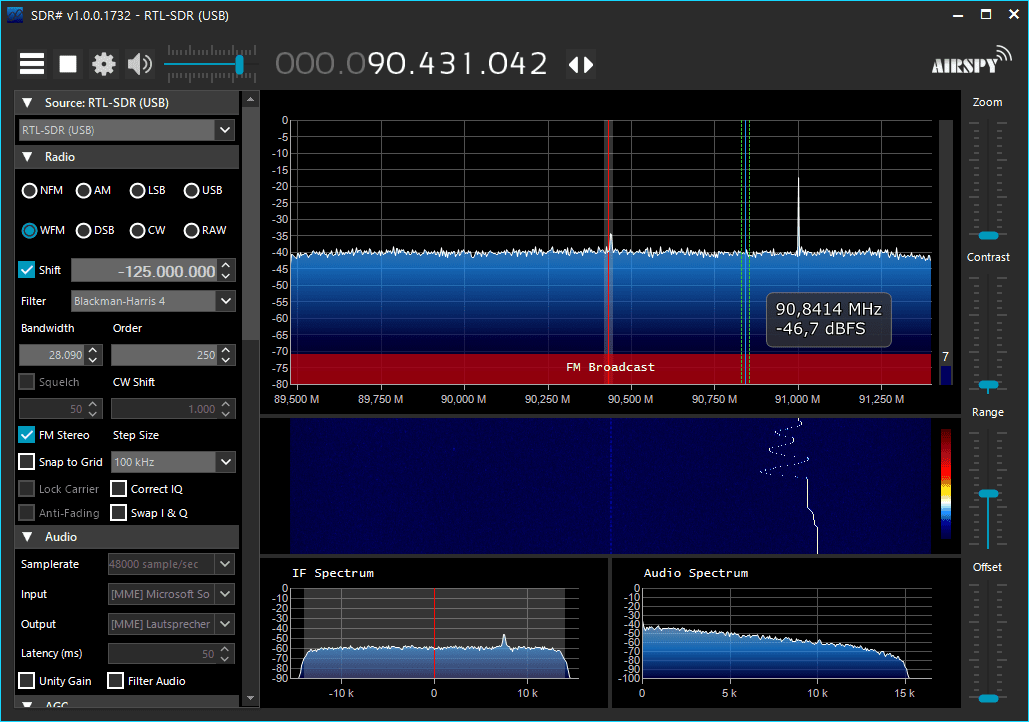Collapse the Audio panel section

tap(27, 537)
